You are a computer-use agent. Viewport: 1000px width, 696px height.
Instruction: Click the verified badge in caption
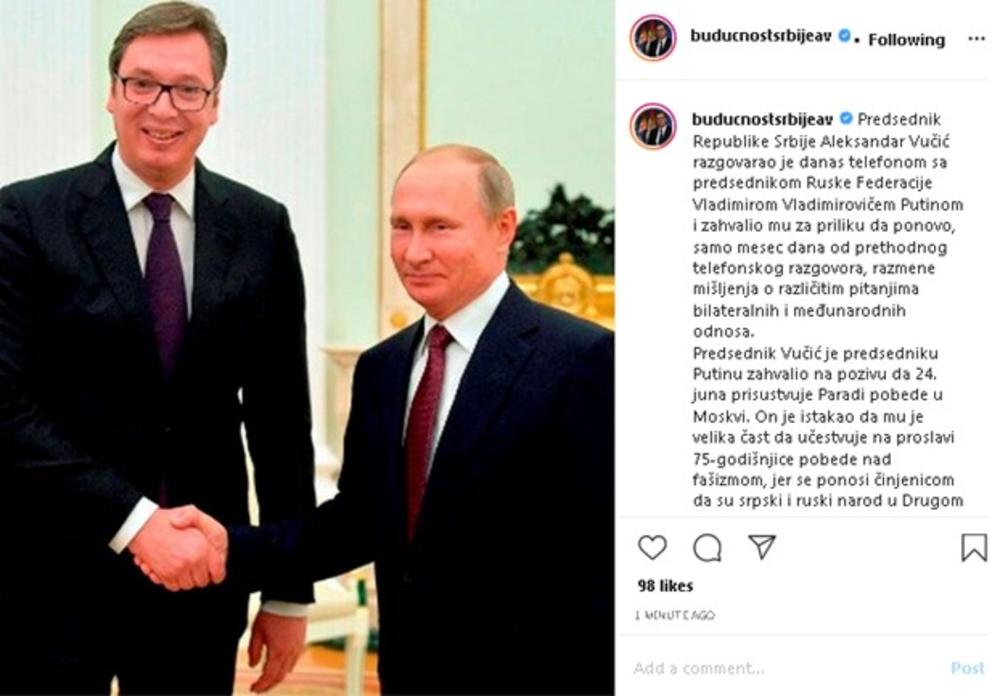tap(846, 119)
